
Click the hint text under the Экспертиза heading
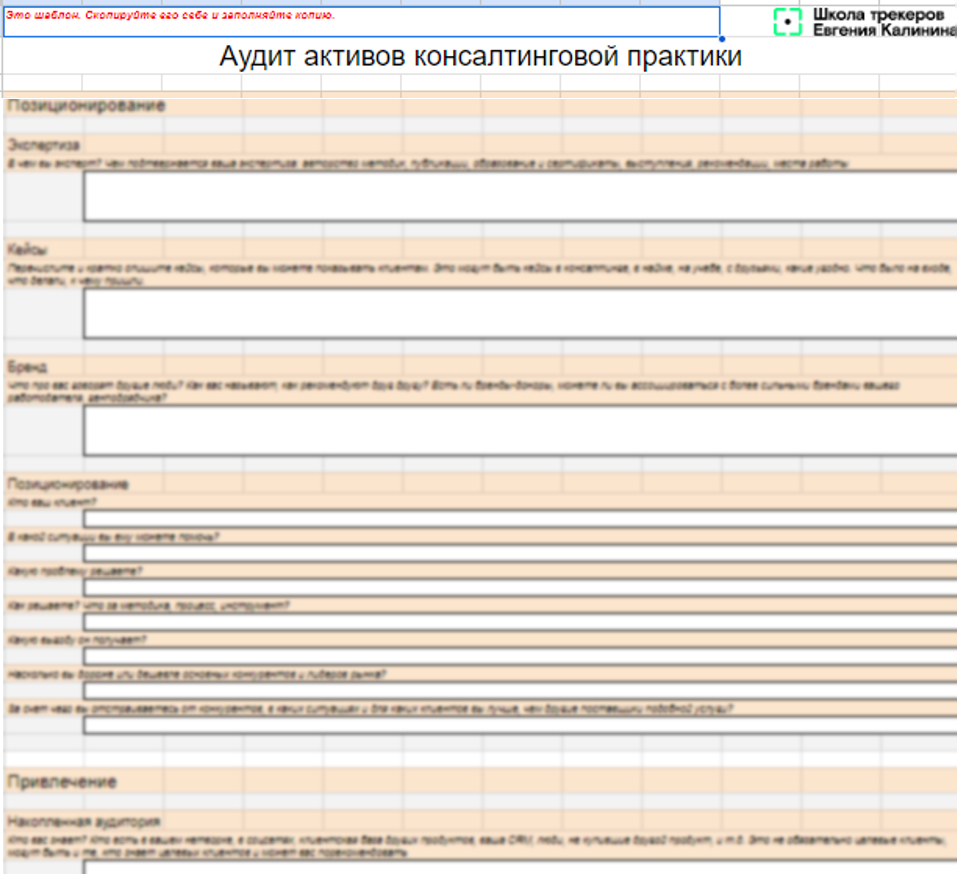point(428,164)
